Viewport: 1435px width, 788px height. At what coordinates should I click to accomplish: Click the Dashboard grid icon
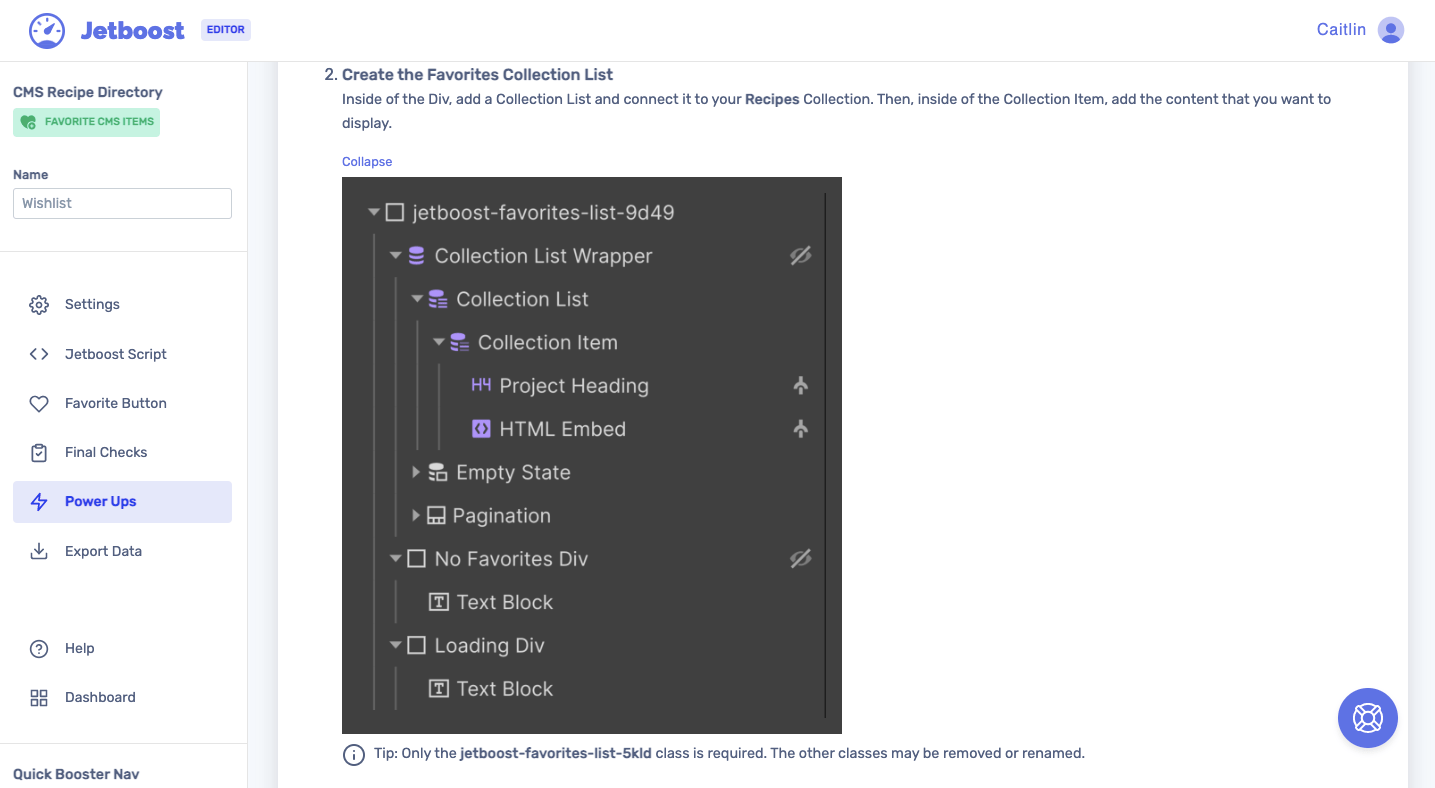pos(38,697)
